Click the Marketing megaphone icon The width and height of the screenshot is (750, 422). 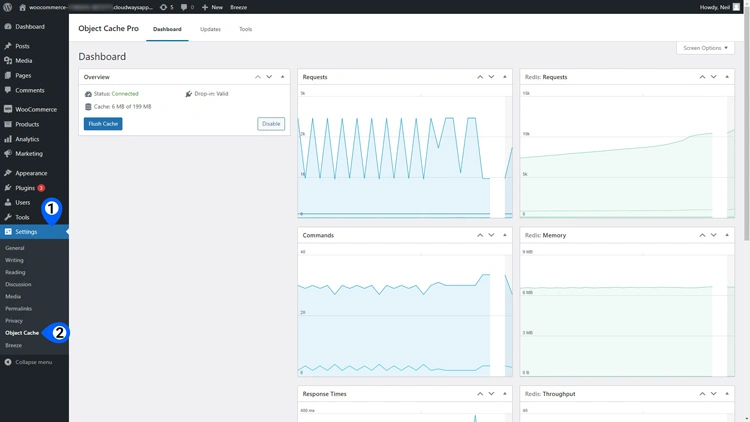click(8, 154)
